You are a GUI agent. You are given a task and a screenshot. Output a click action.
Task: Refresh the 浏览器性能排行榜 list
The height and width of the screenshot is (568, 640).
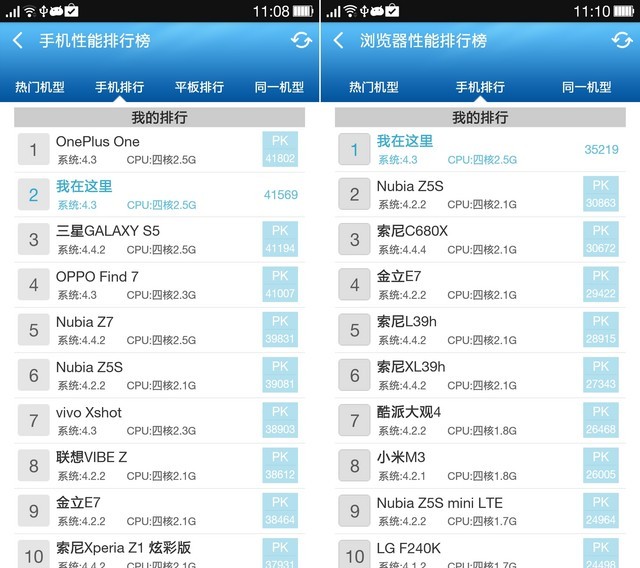[622, 40]
